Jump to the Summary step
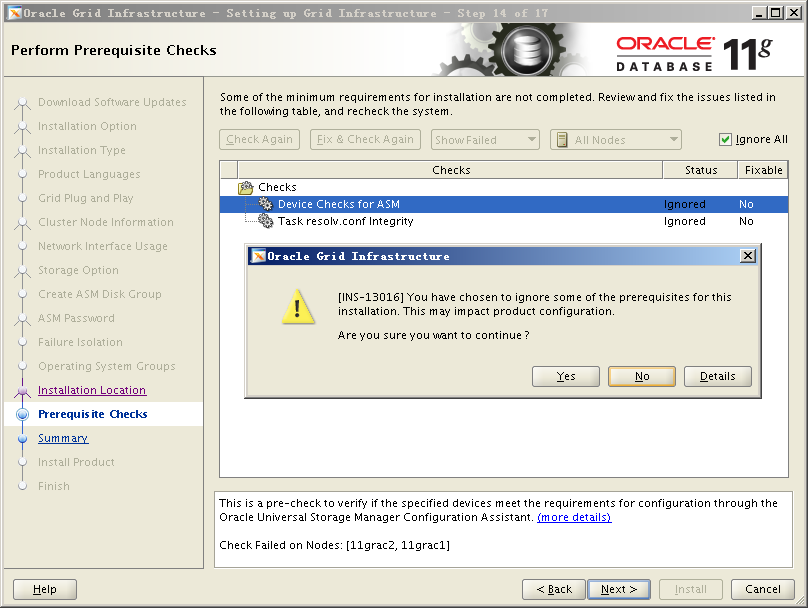 [63, 438]
